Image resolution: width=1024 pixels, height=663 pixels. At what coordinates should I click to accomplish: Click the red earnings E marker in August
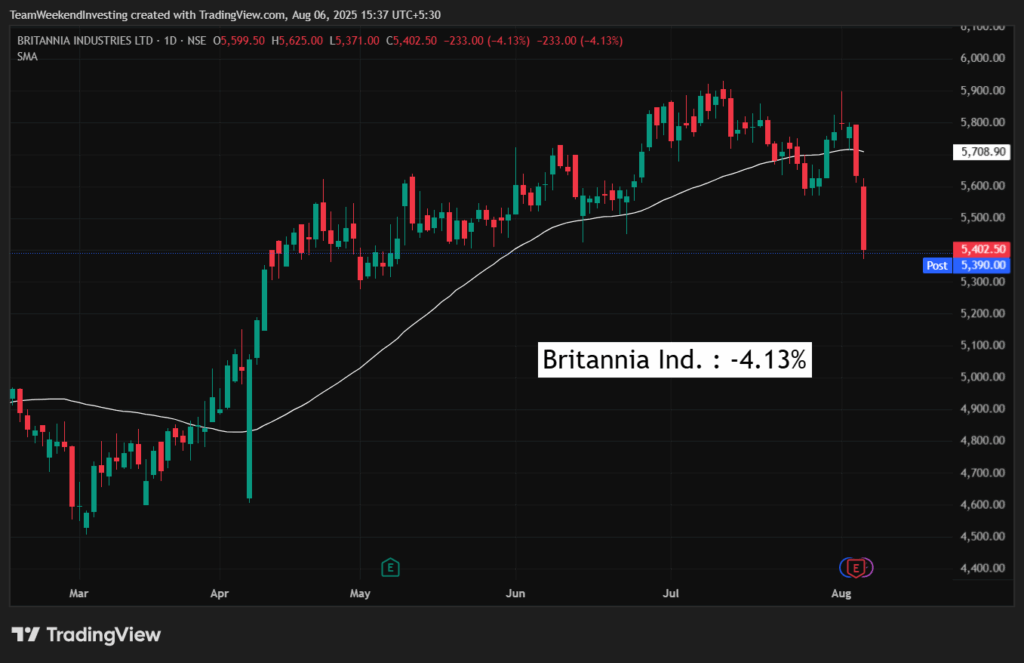tap(856, 568)
